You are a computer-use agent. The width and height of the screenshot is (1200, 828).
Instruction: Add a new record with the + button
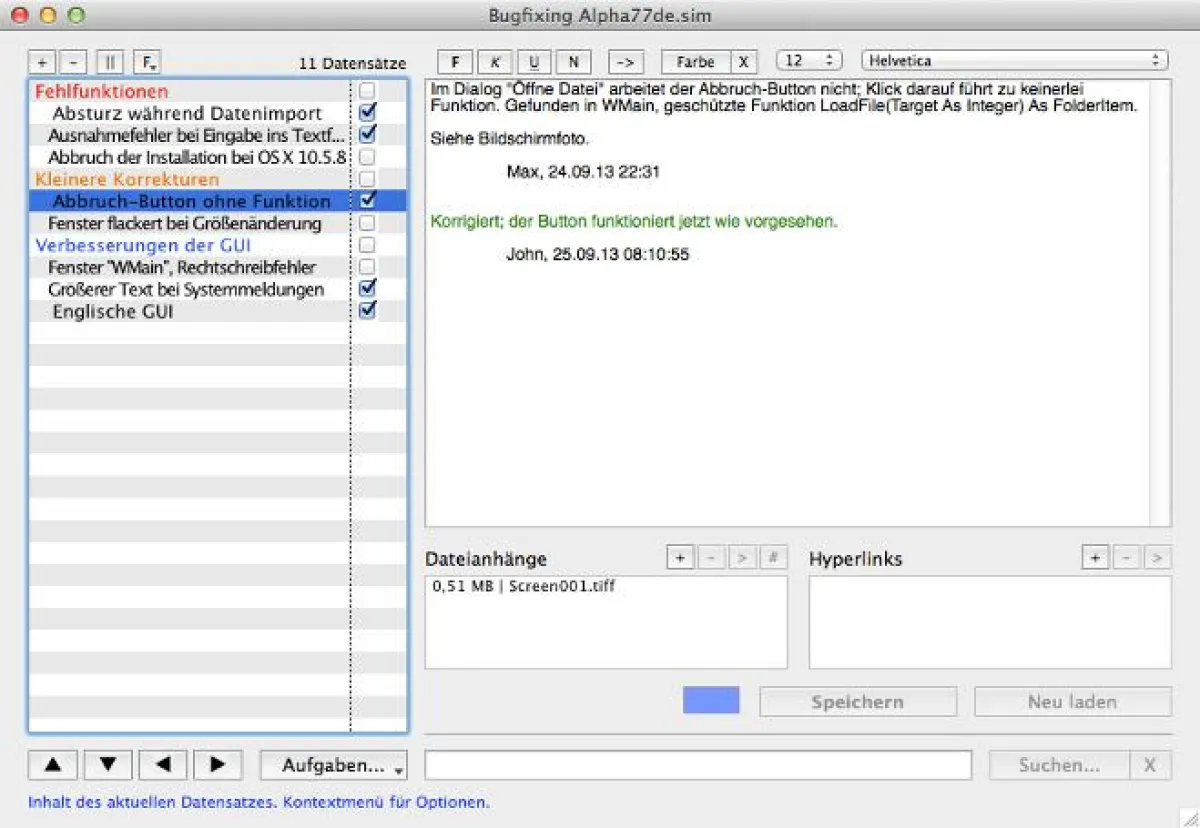[x=41, y=62]
